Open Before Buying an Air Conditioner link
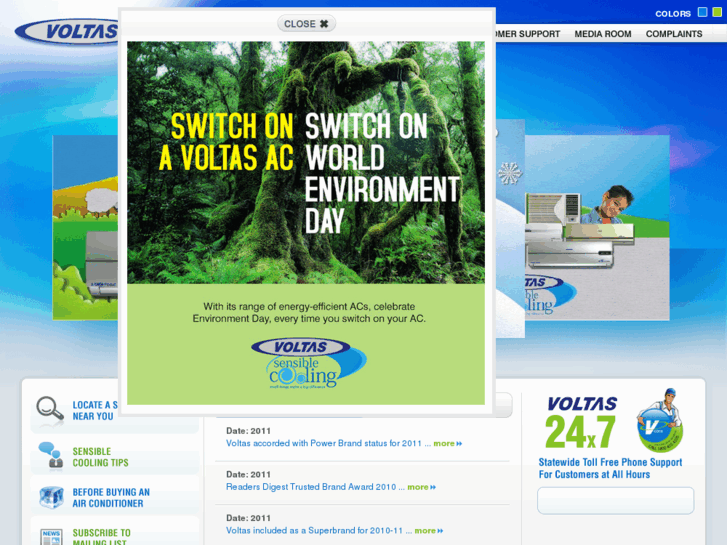Screen dimensions: 727x545 pyautogui.click(x=111, y=498)
